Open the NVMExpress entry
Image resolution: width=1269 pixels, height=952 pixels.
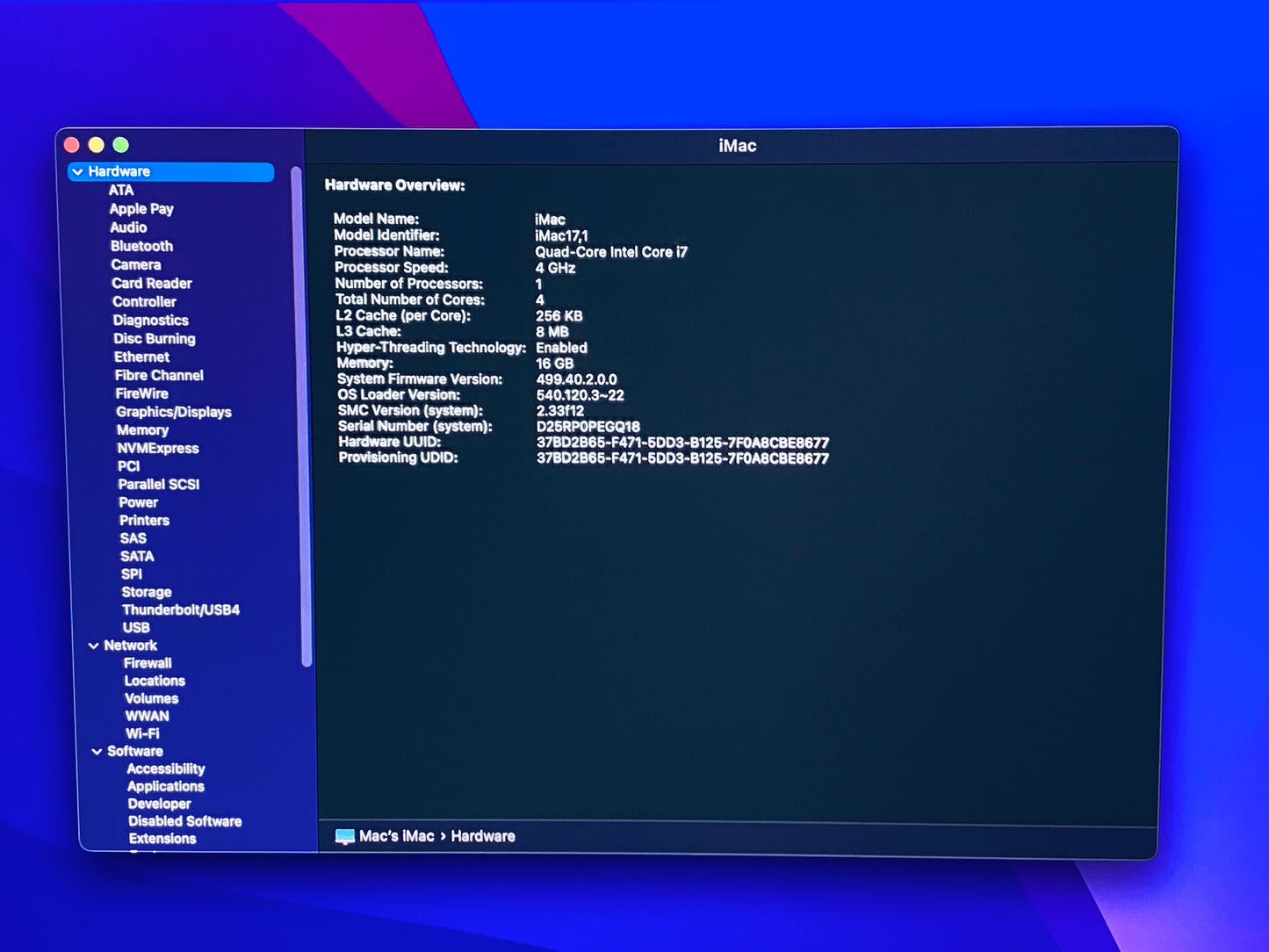coord(158,448)
